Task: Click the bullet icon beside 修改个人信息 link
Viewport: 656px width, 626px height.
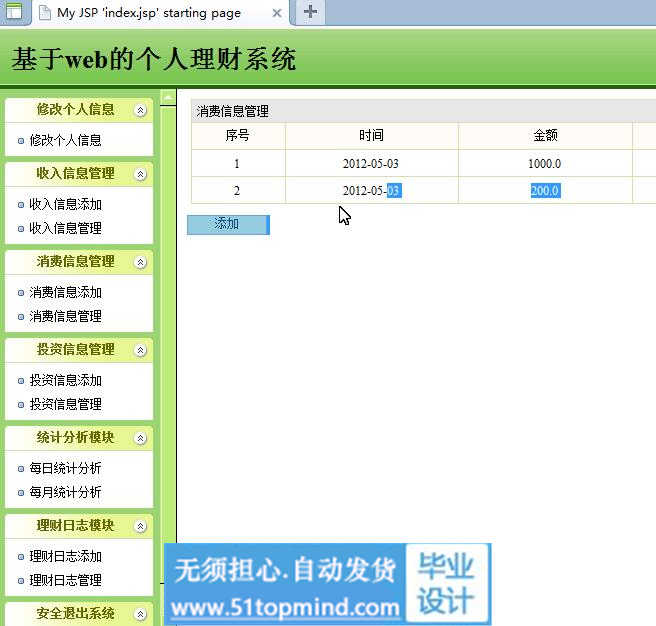Action: [x=21, y=141]
